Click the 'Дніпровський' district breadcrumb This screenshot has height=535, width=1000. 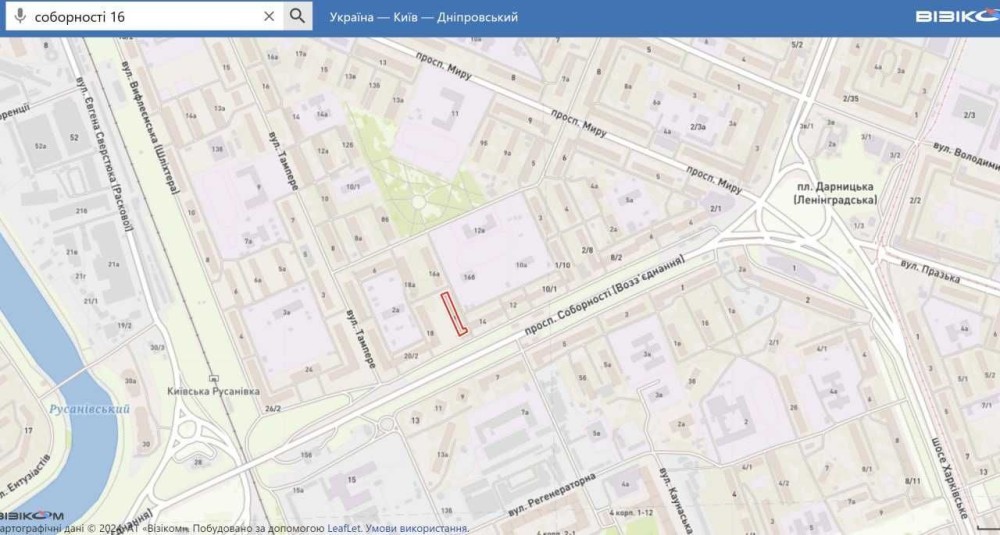tap(477, 17)
